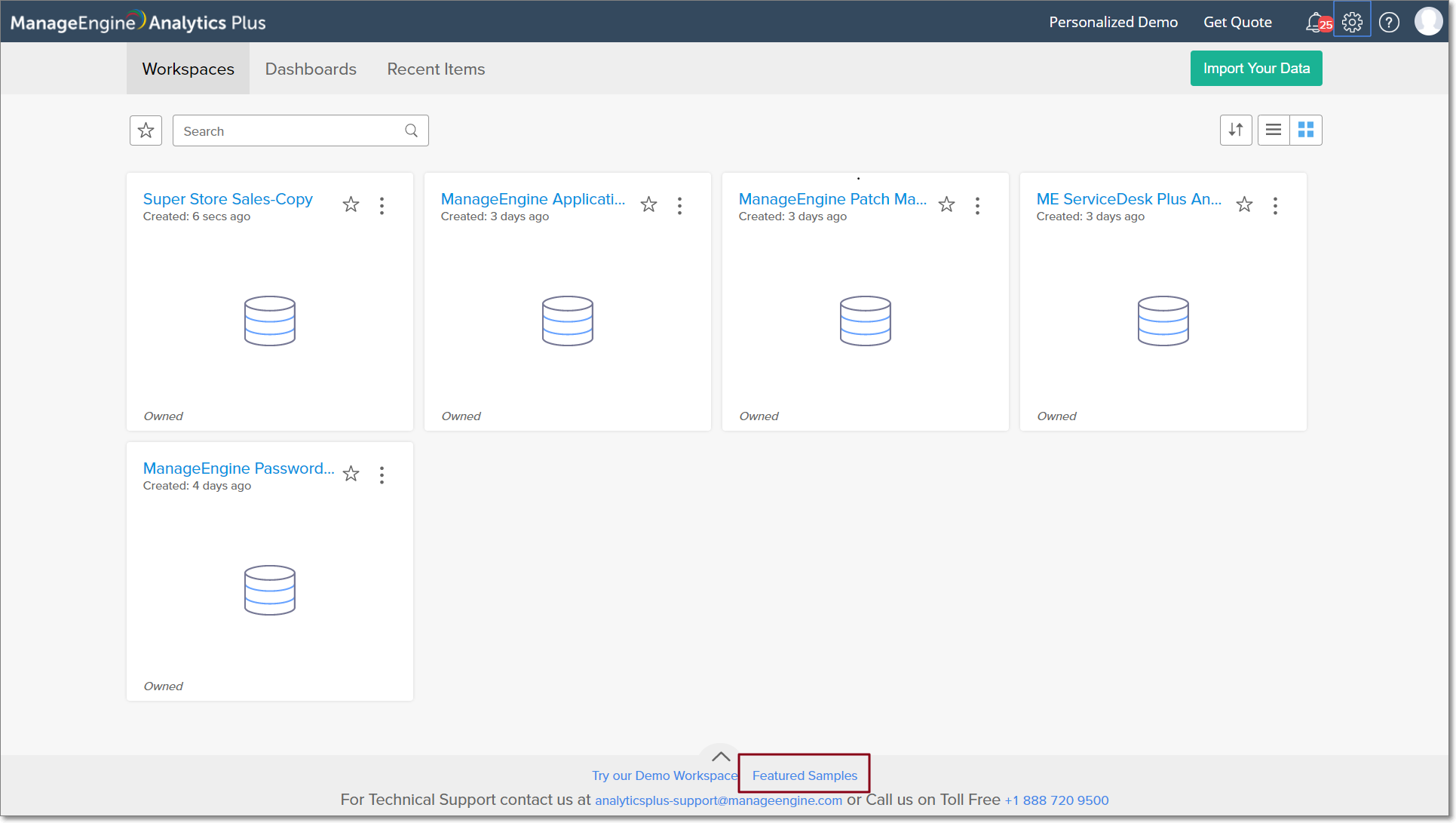This screenshot has width=1456, height=823.
Task: Mark Super Store Sales-Copy as favorite
Action: click(x=351, y=204)
